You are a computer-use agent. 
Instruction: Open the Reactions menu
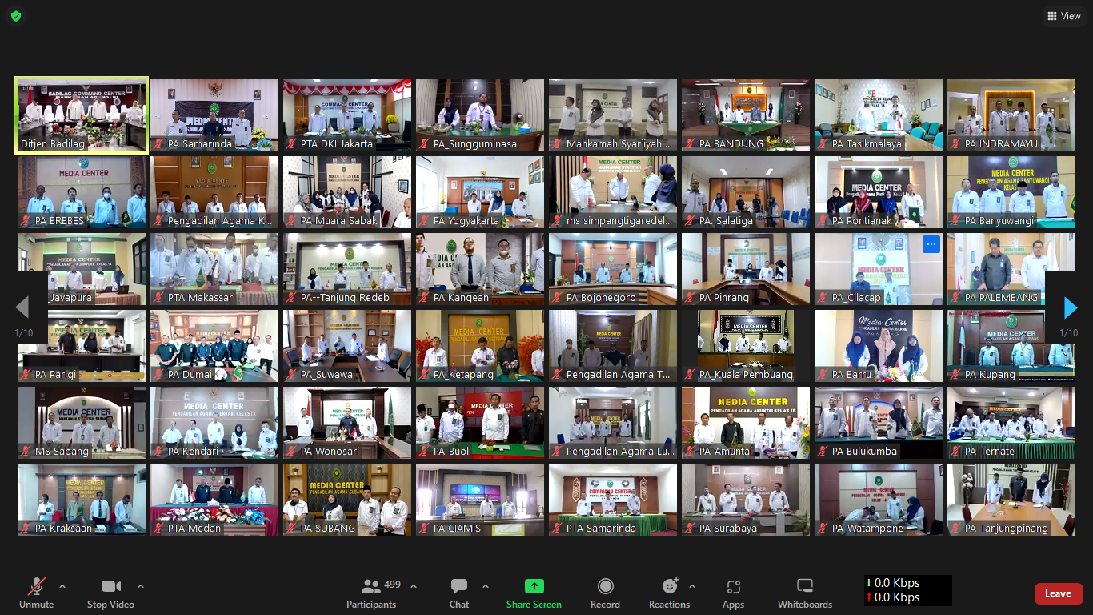pos(669,591)
